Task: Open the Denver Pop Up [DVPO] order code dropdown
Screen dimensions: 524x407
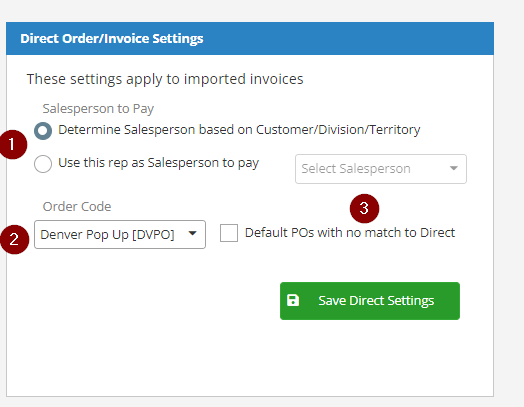Action: (120, 235)
